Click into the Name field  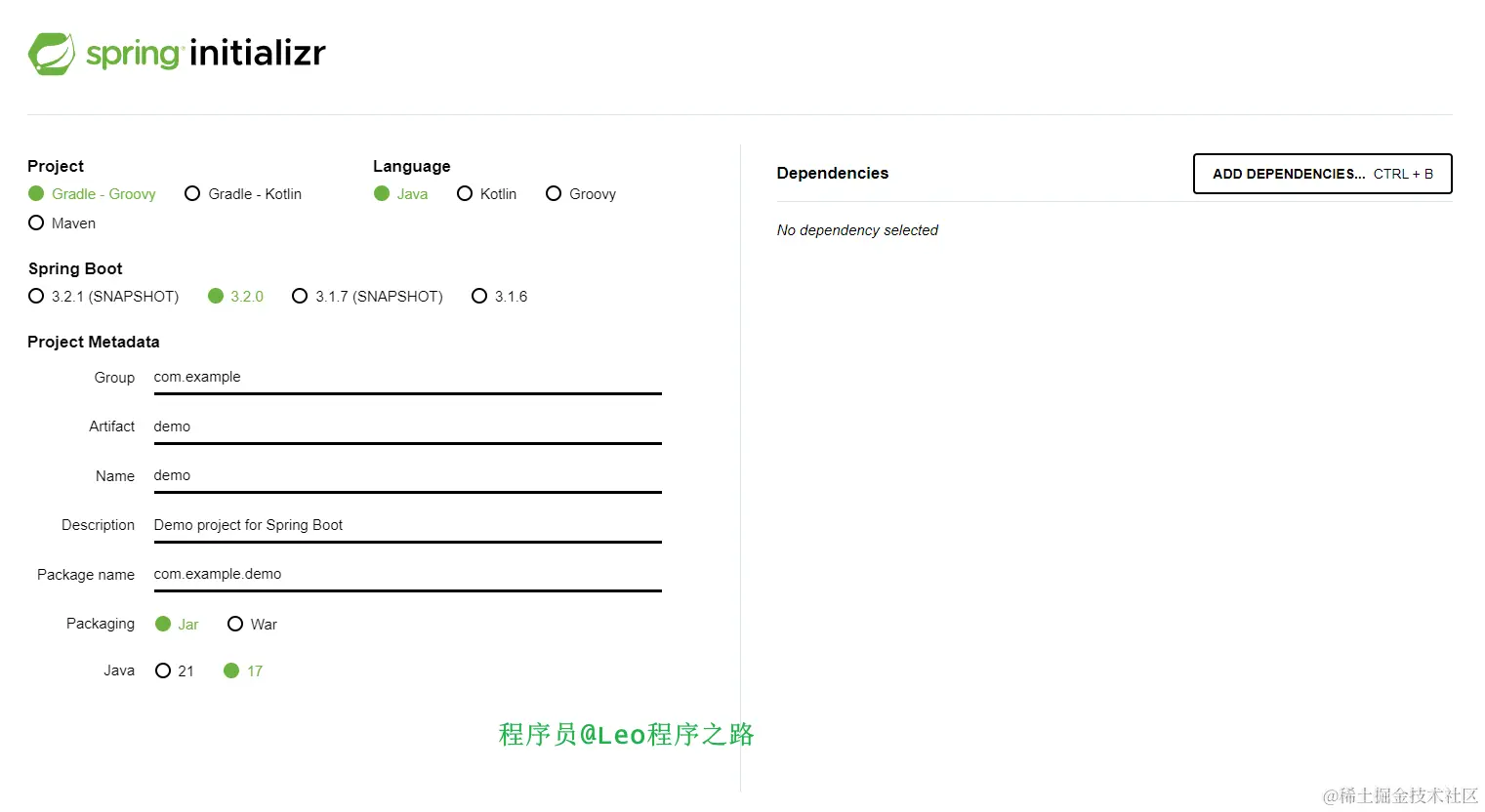point(408,476)
